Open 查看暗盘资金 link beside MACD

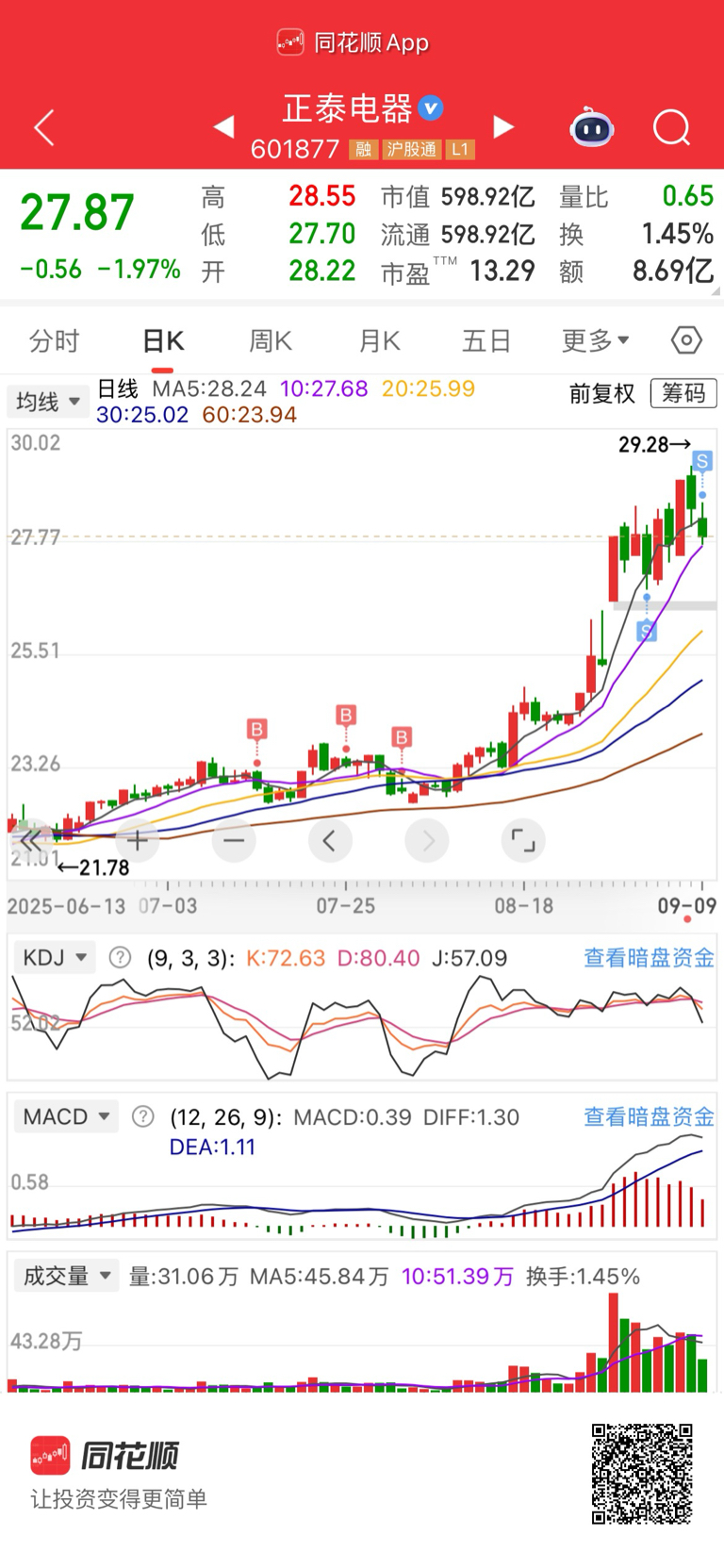pos(649,1117)
